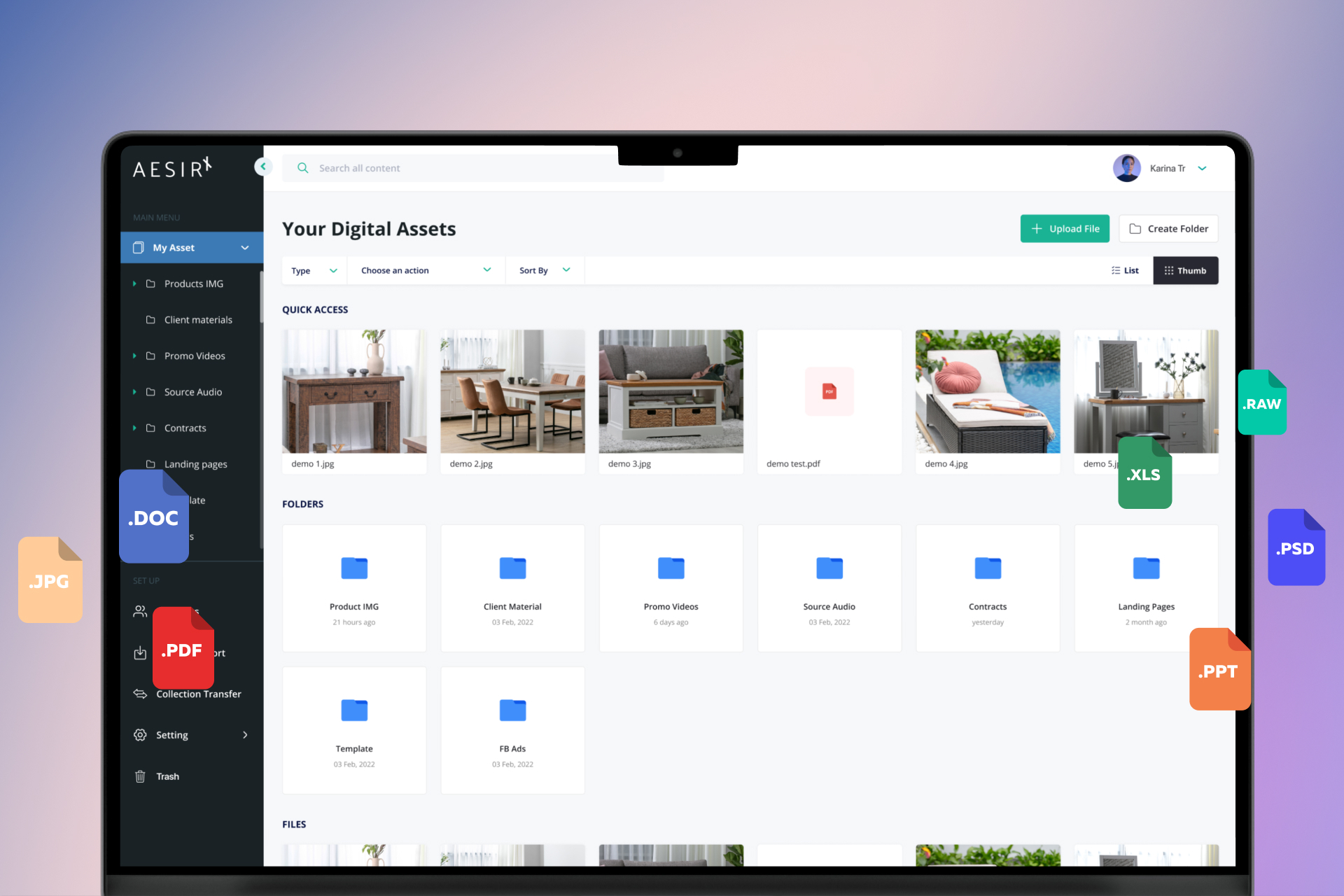
Task: Click Karina's profile avatar
Action: click(1126, 168)
